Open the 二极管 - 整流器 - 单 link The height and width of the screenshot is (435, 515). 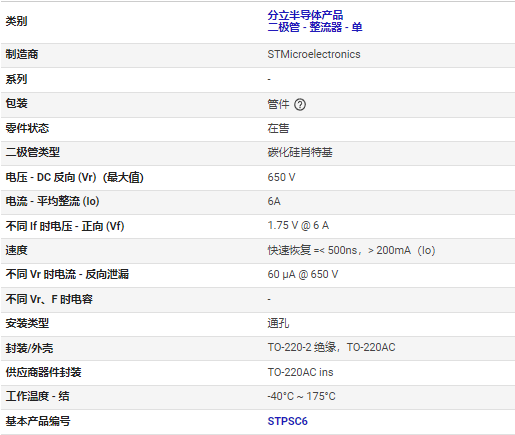[315, 27]
